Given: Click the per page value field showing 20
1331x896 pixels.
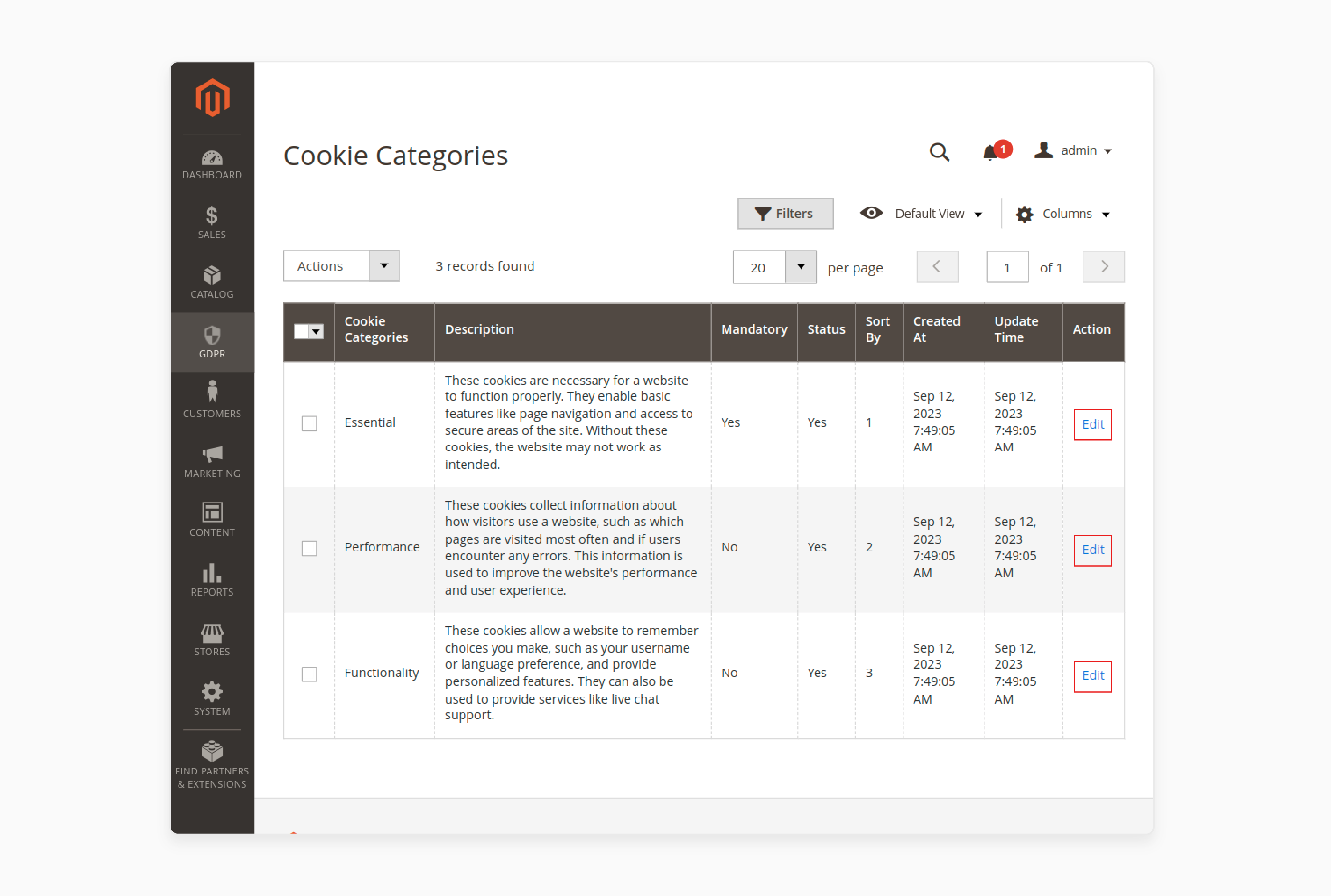Looking at the screenshot, I should pos(759,268).
